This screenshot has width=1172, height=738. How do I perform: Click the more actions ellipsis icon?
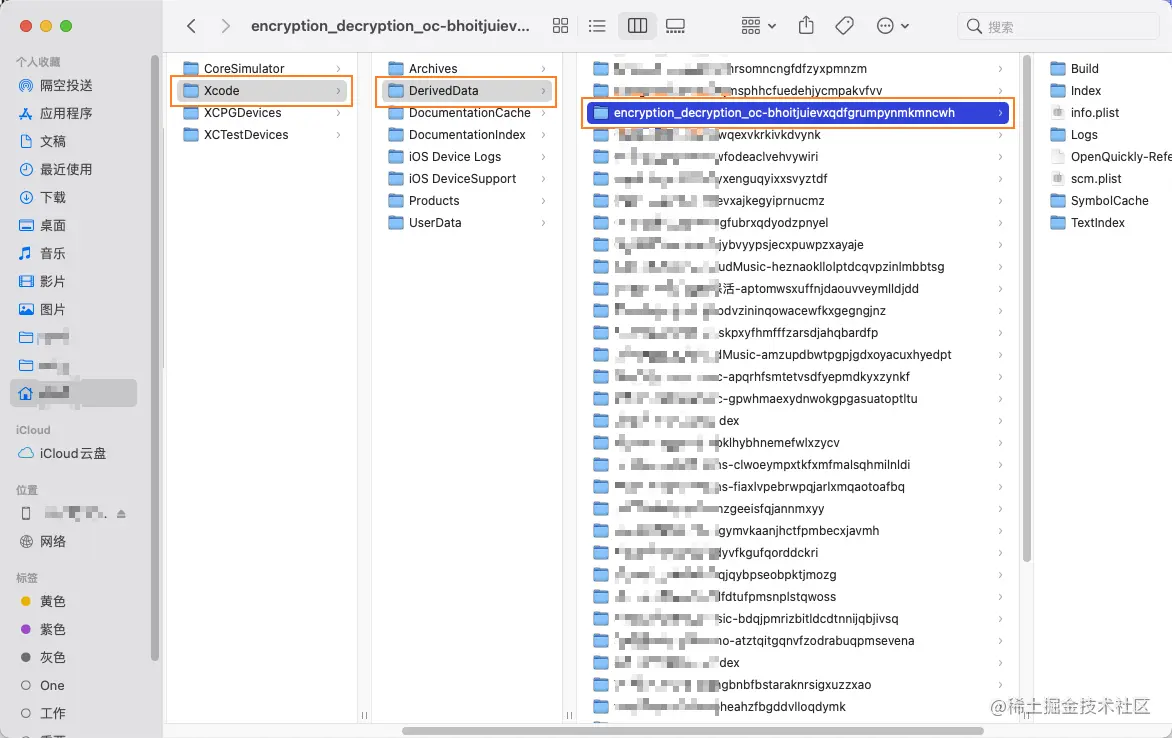885,26
